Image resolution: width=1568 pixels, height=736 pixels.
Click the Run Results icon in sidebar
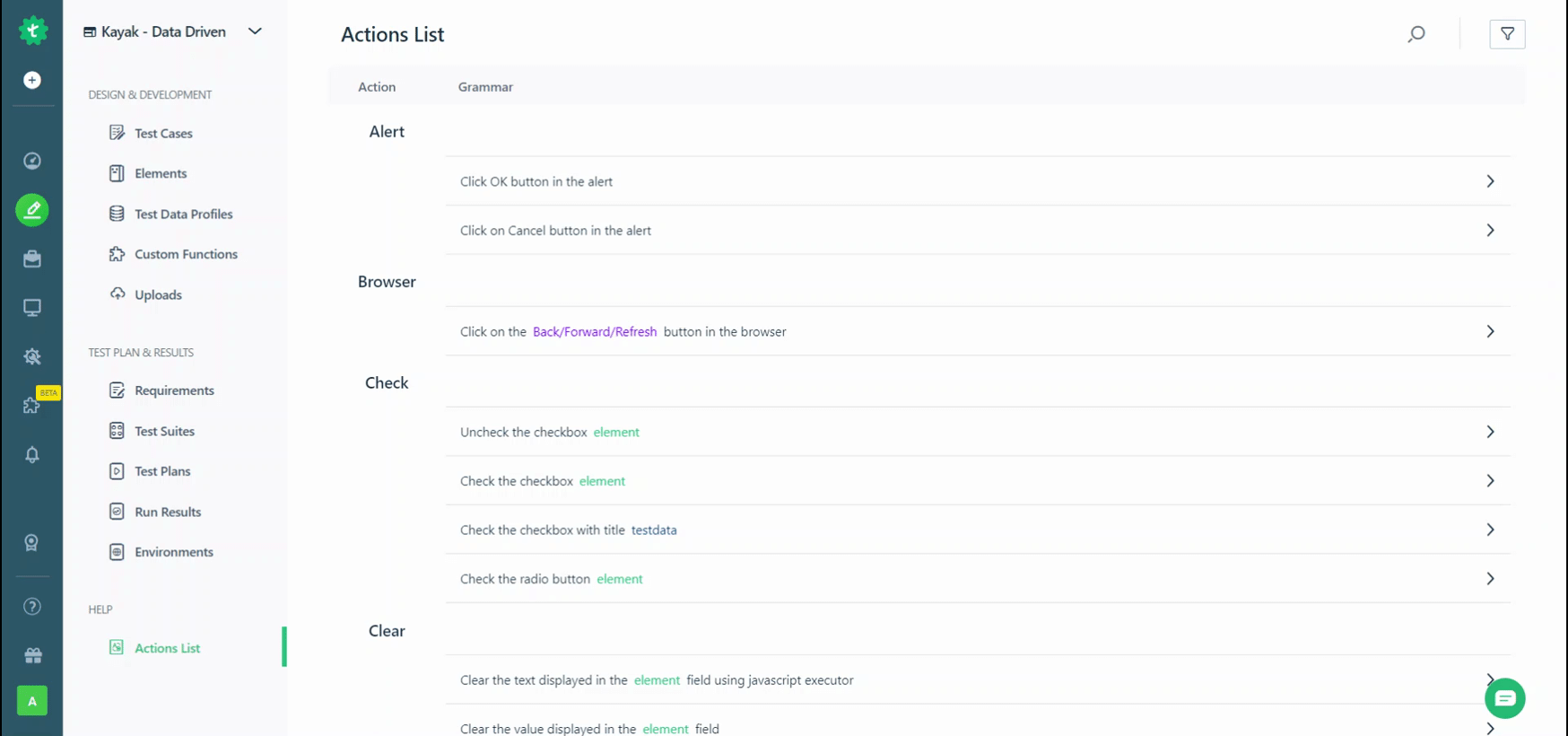click(117, 512)
